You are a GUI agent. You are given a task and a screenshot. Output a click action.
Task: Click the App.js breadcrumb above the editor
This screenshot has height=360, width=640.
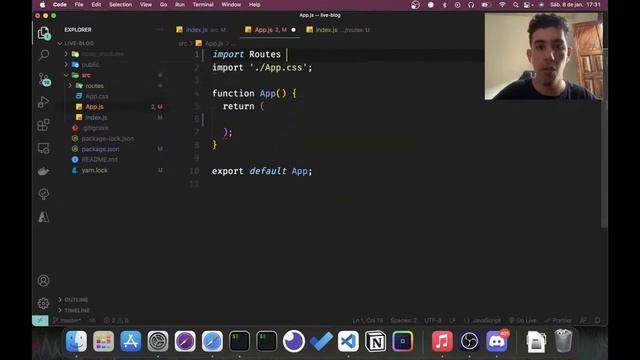pos(214,43)
